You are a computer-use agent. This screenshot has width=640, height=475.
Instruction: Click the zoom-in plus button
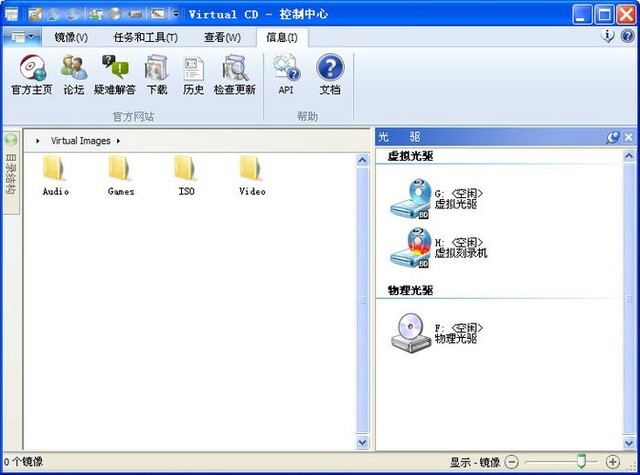[x=613, y=462]
